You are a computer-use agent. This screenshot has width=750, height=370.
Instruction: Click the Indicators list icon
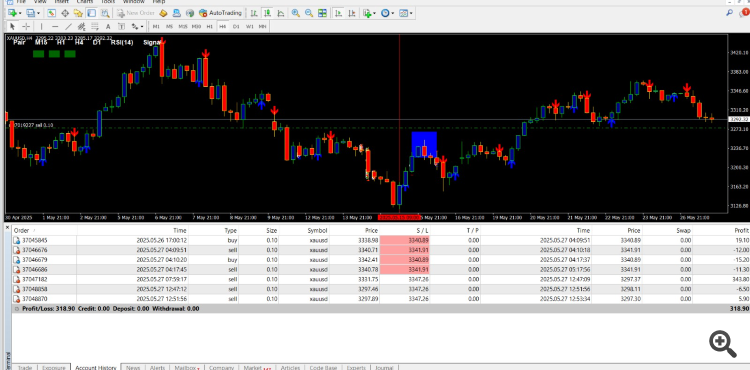coord(367,13)
